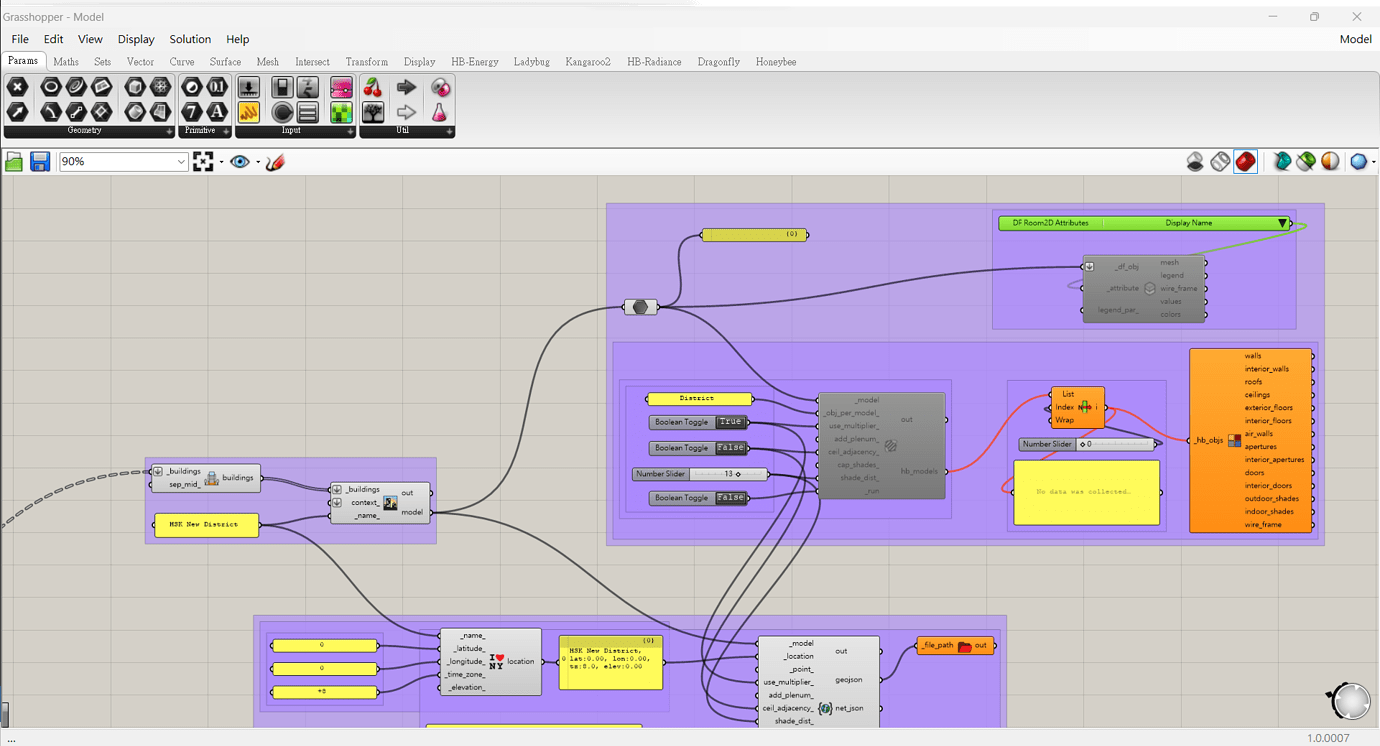
Task: Expand the Input panel plus button
Action: [349, 131]
